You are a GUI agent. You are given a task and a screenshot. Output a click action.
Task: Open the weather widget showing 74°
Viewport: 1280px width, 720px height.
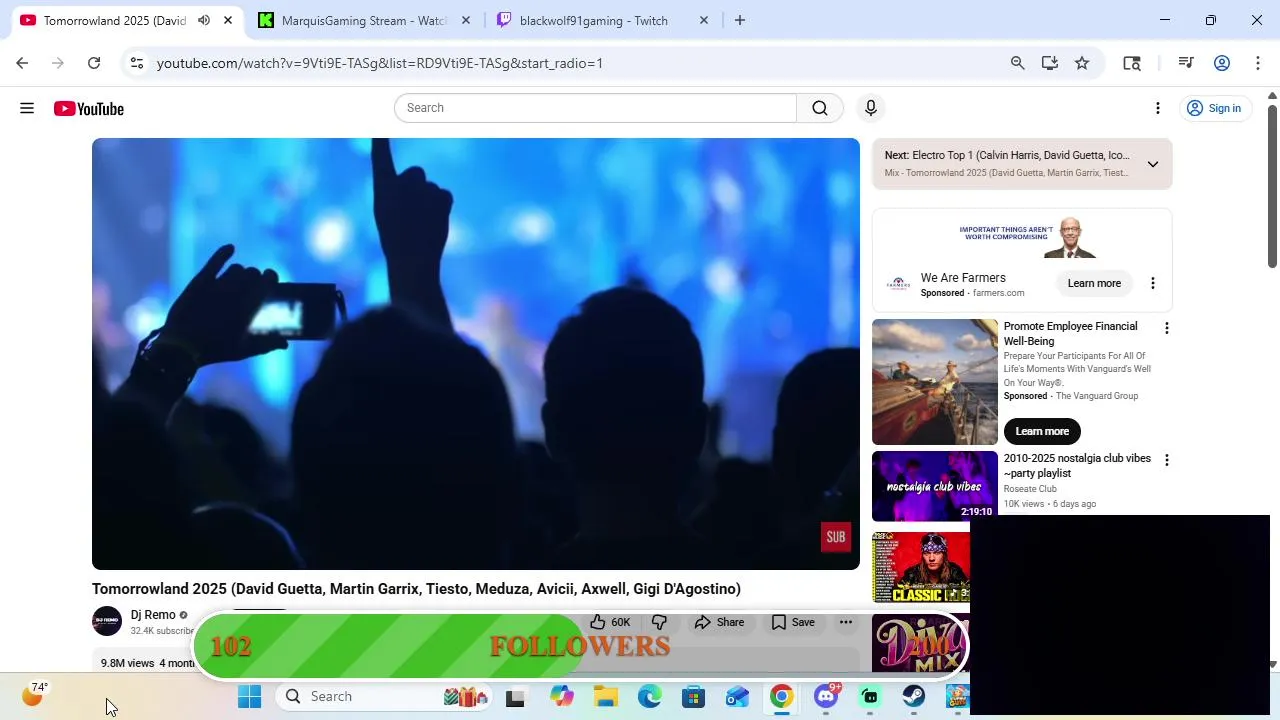(35, 693)
